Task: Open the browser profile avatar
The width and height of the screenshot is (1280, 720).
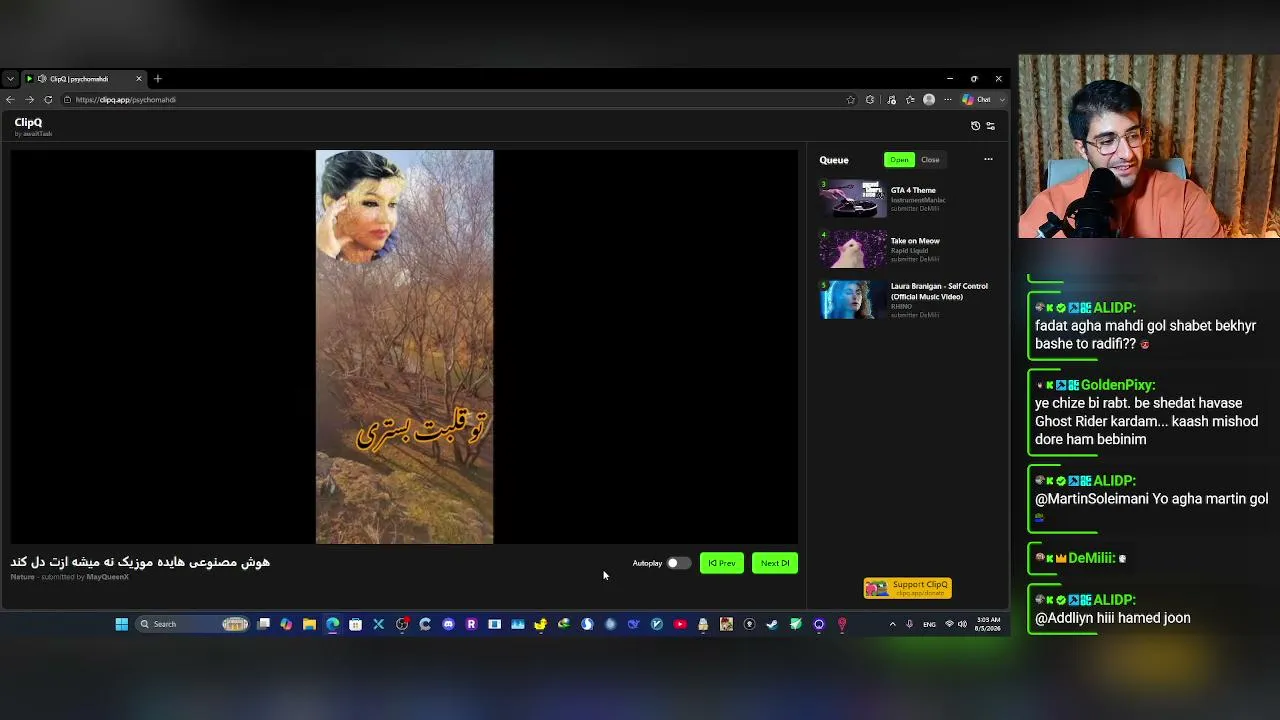Action: pyautogui.click(x=929, y=100)
